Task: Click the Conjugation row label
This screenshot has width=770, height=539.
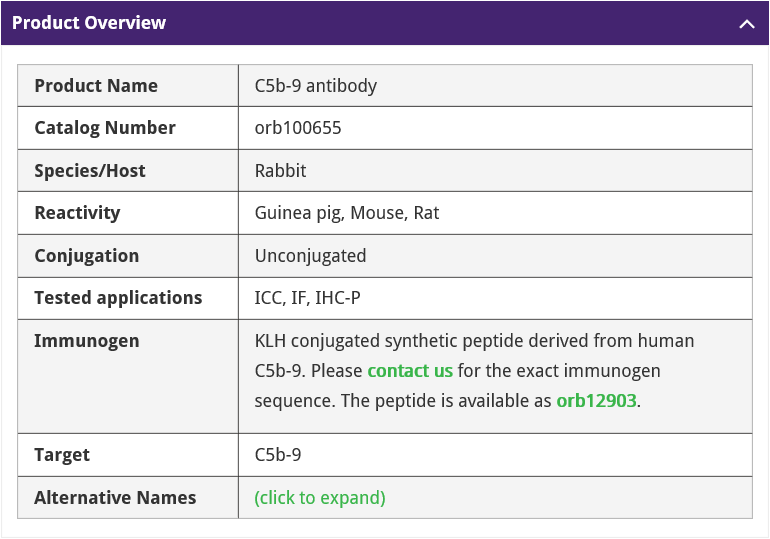Action: pos(87,256)
